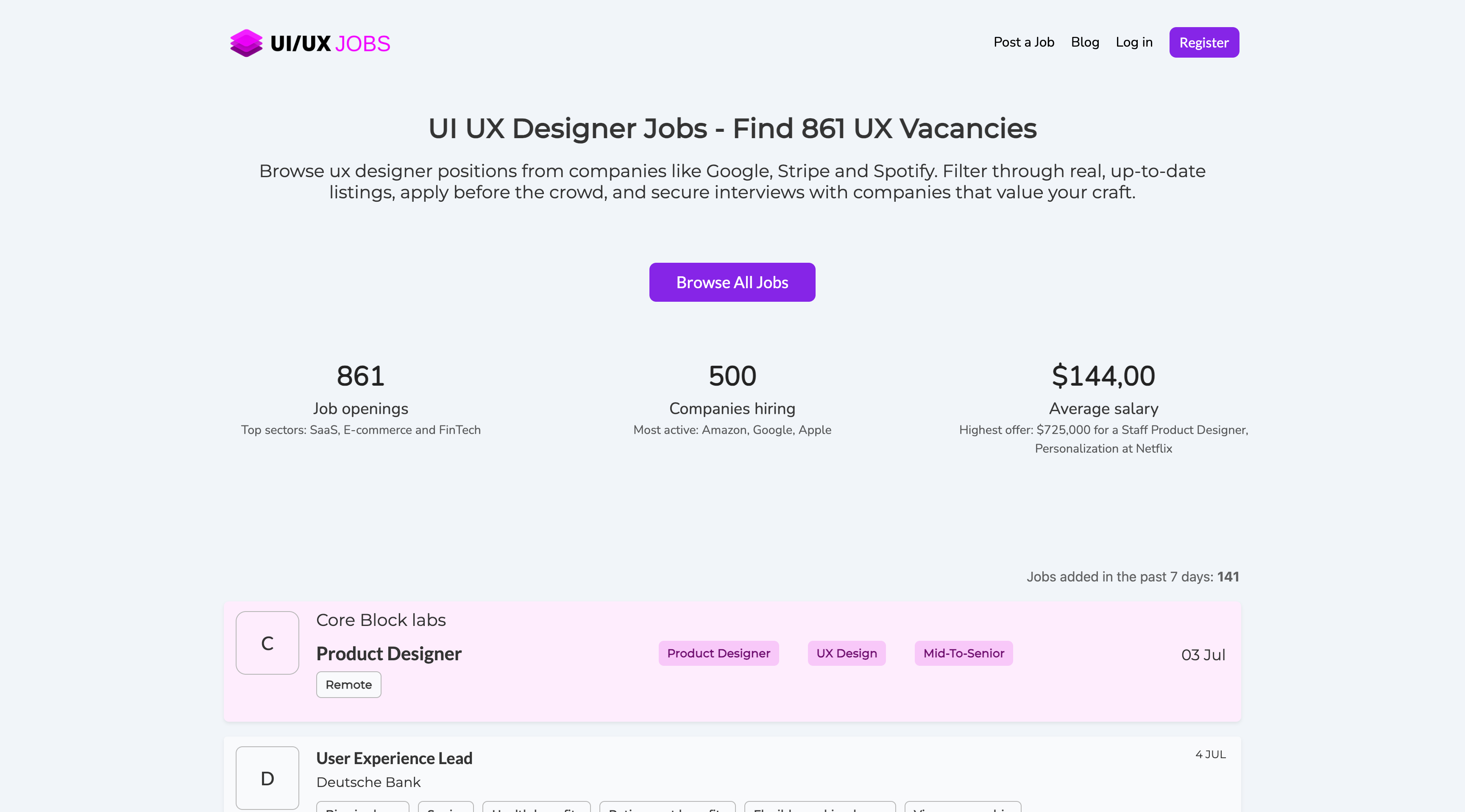Click the Browse All Jobs button
1465x812 pixels.
click(732, 282)
